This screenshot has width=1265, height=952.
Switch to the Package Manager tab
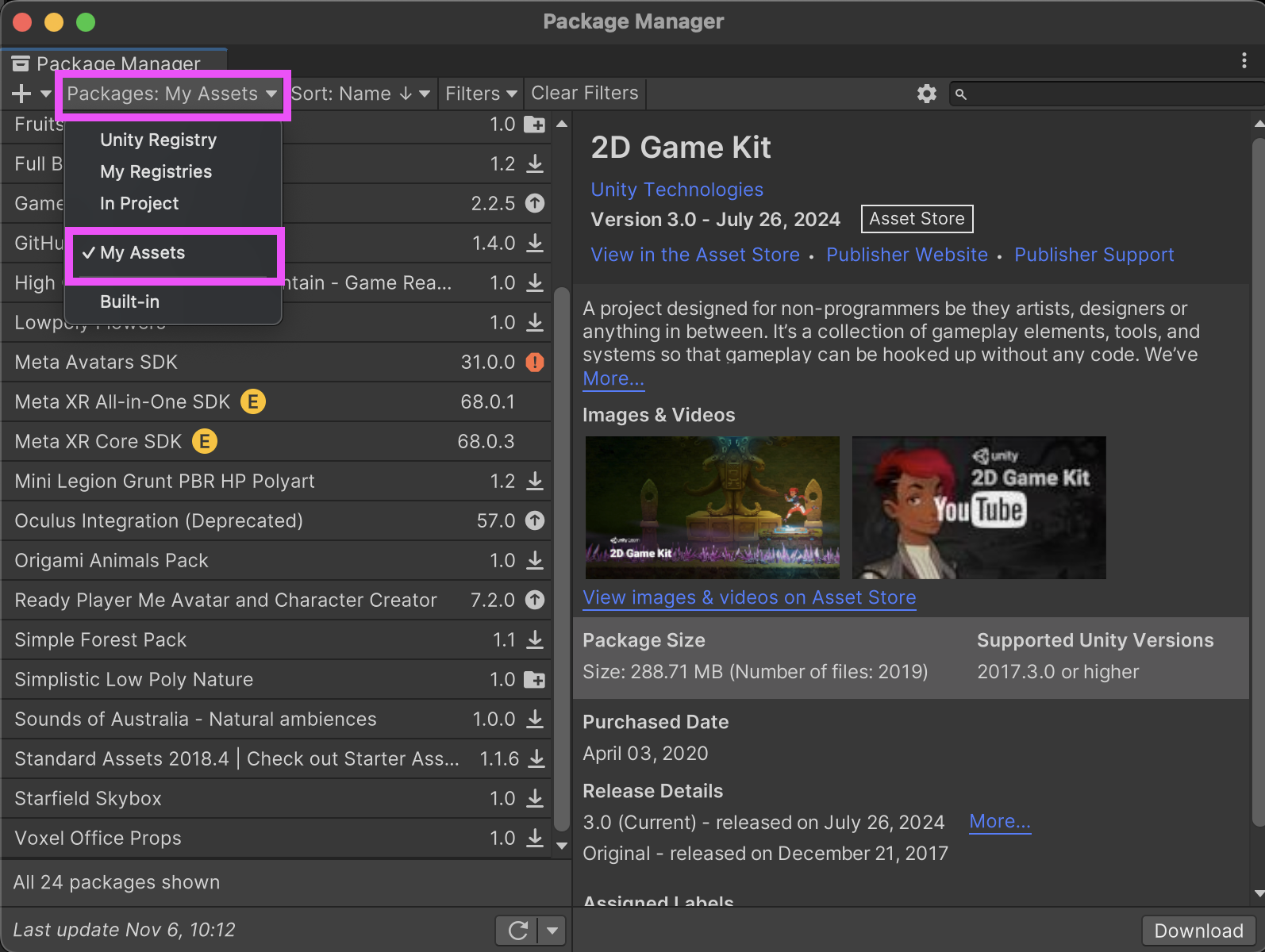[114, 63]
